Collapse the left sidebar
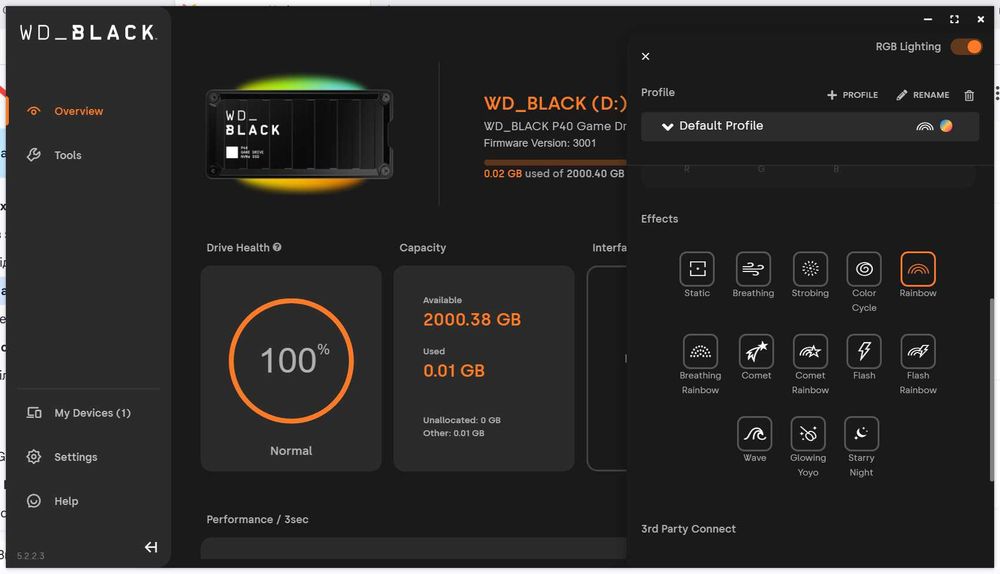 coord(151,547)
